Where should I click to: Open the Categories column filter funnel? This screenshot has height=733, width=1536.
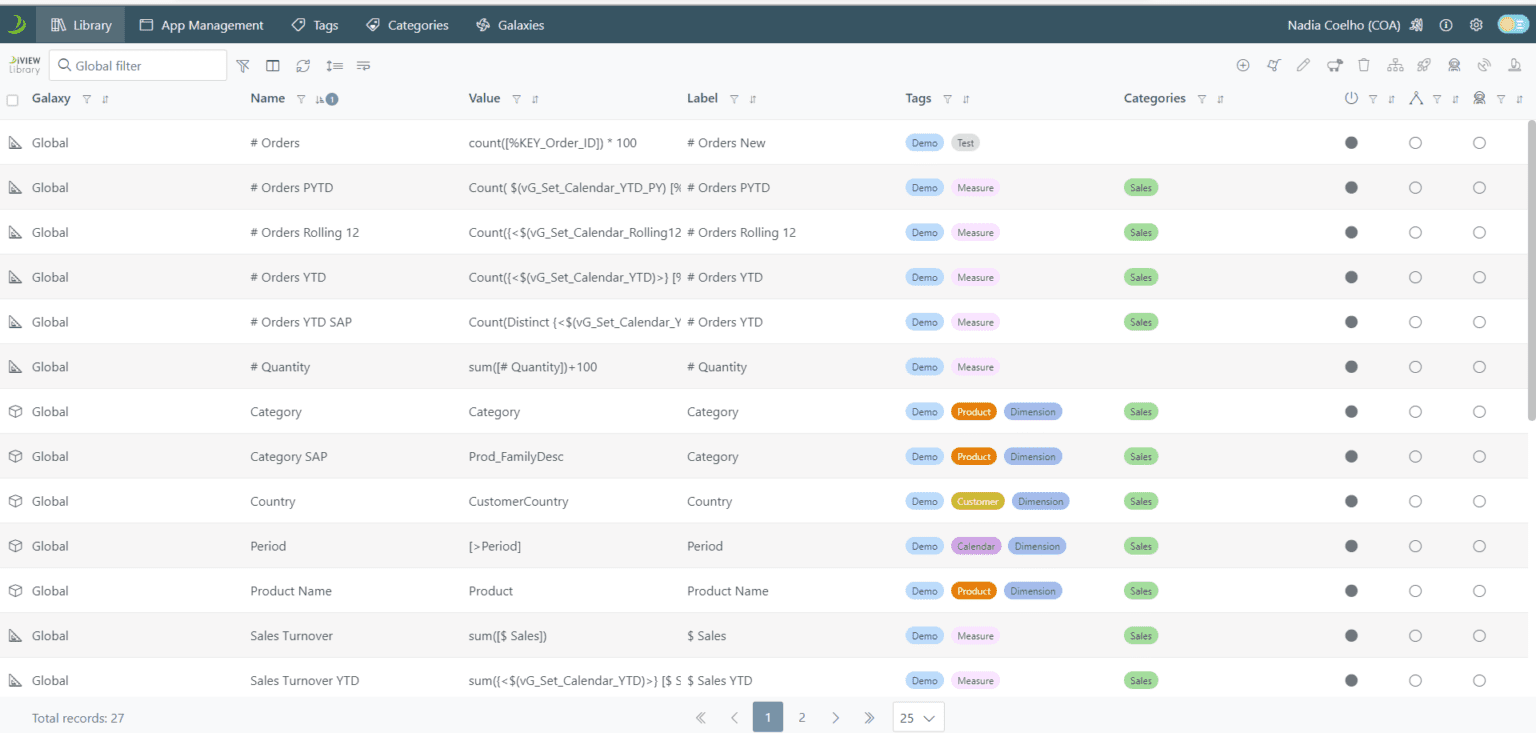point(1202,99)
